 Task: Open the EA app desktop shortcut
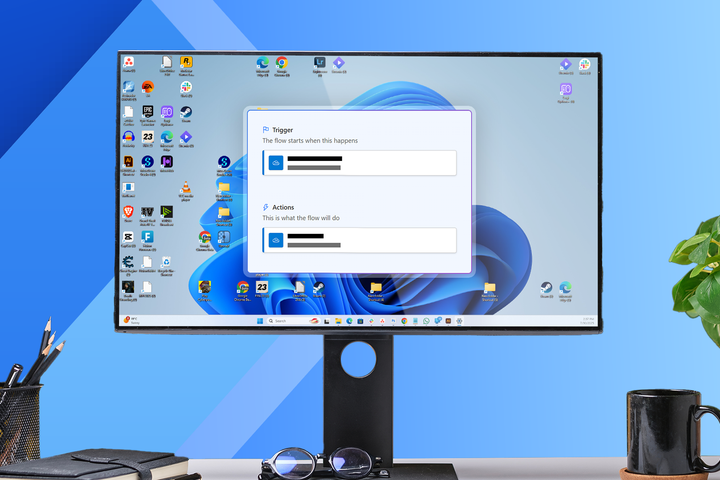tap(147, 87)
